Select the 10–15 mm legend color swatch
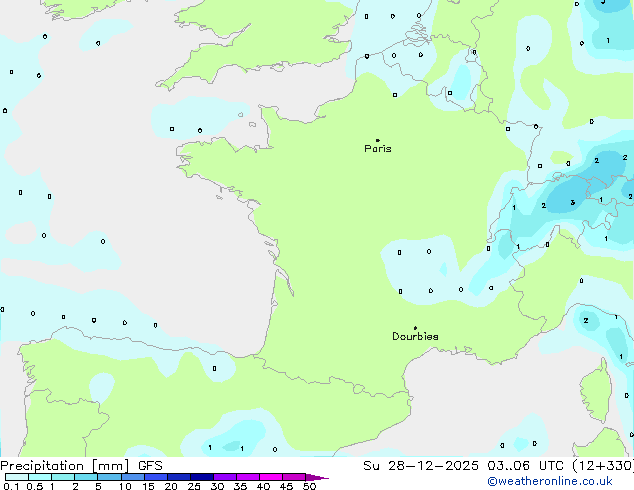634x490 pixels. tap(133, 477)
